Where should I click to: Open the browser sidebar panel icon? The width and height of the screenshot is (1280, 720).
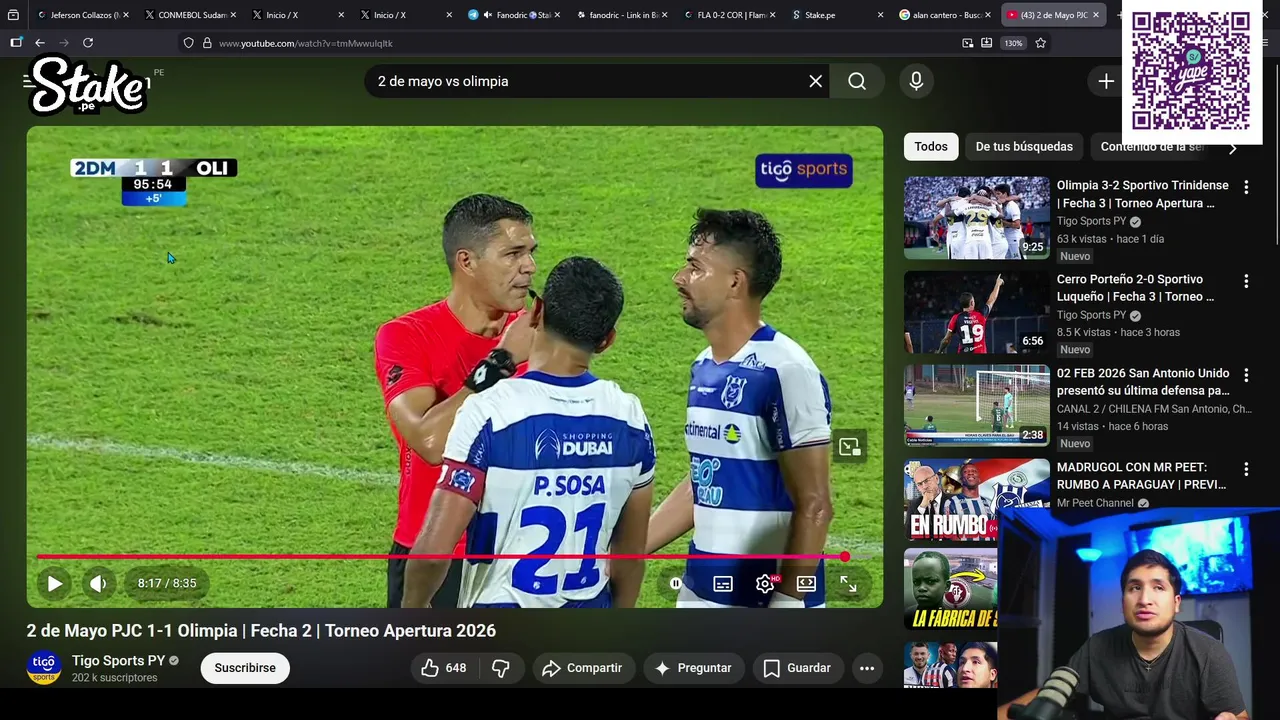pos(16,43)
